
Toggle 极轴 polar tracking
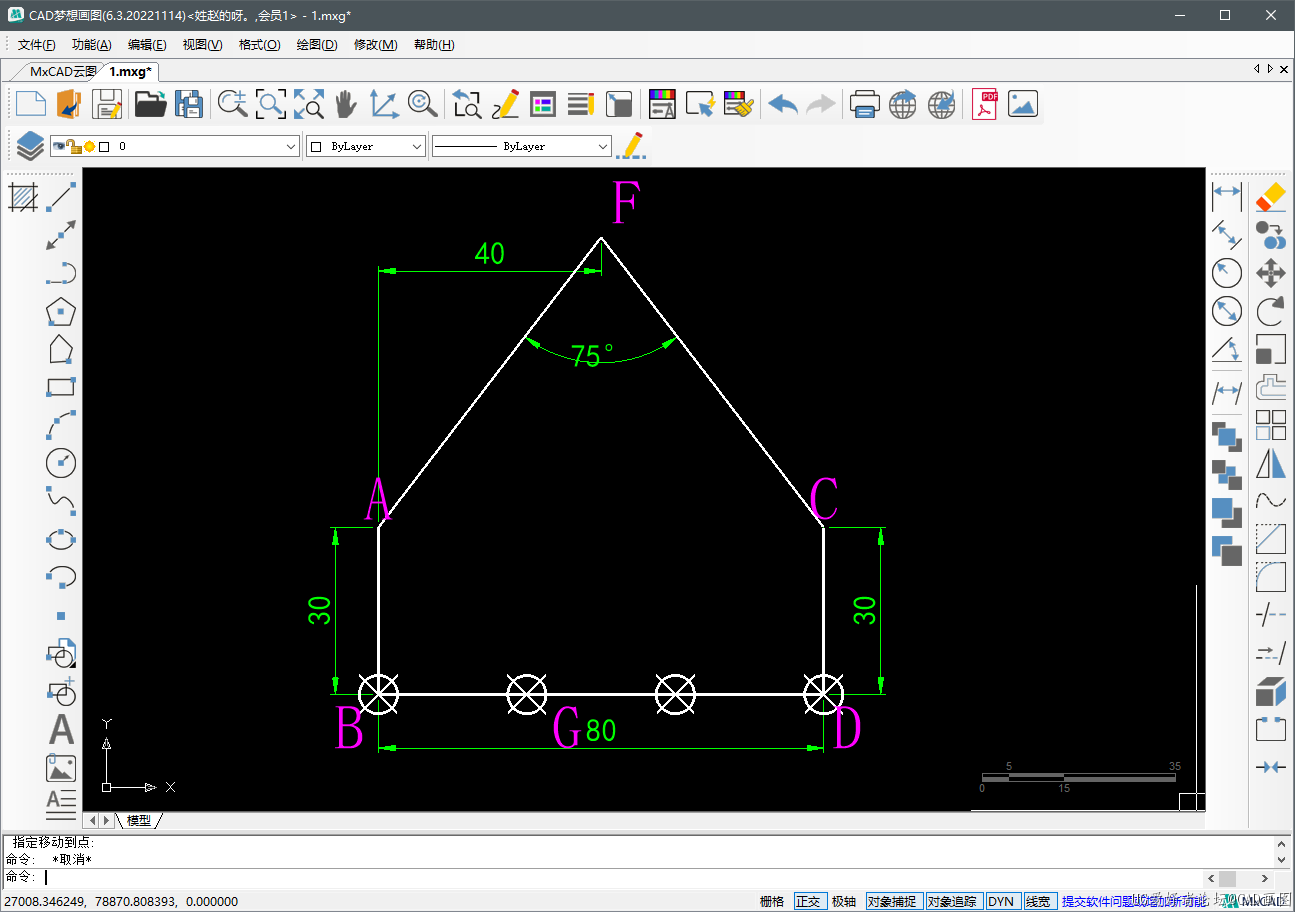pos(844,901)
